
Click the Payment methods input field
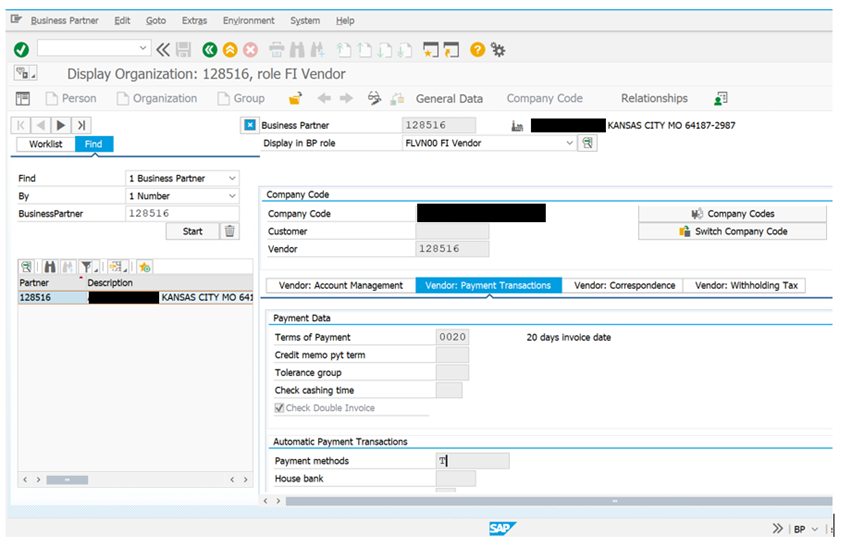473,461
